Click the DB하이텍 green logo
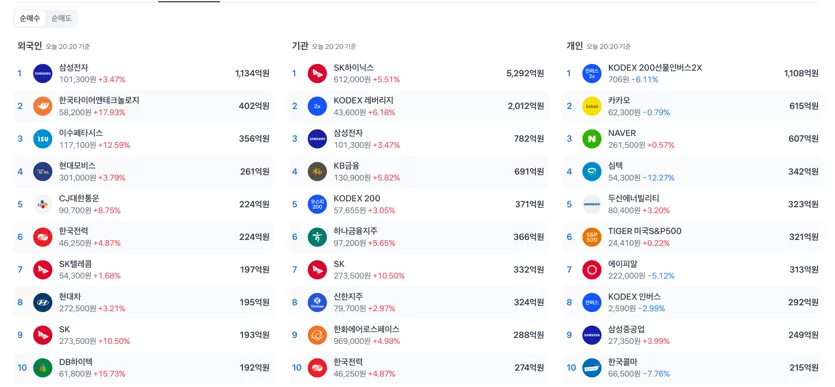The width and height of the screenshot is (835, 387). pyautogui.click(x=43, y=368)
